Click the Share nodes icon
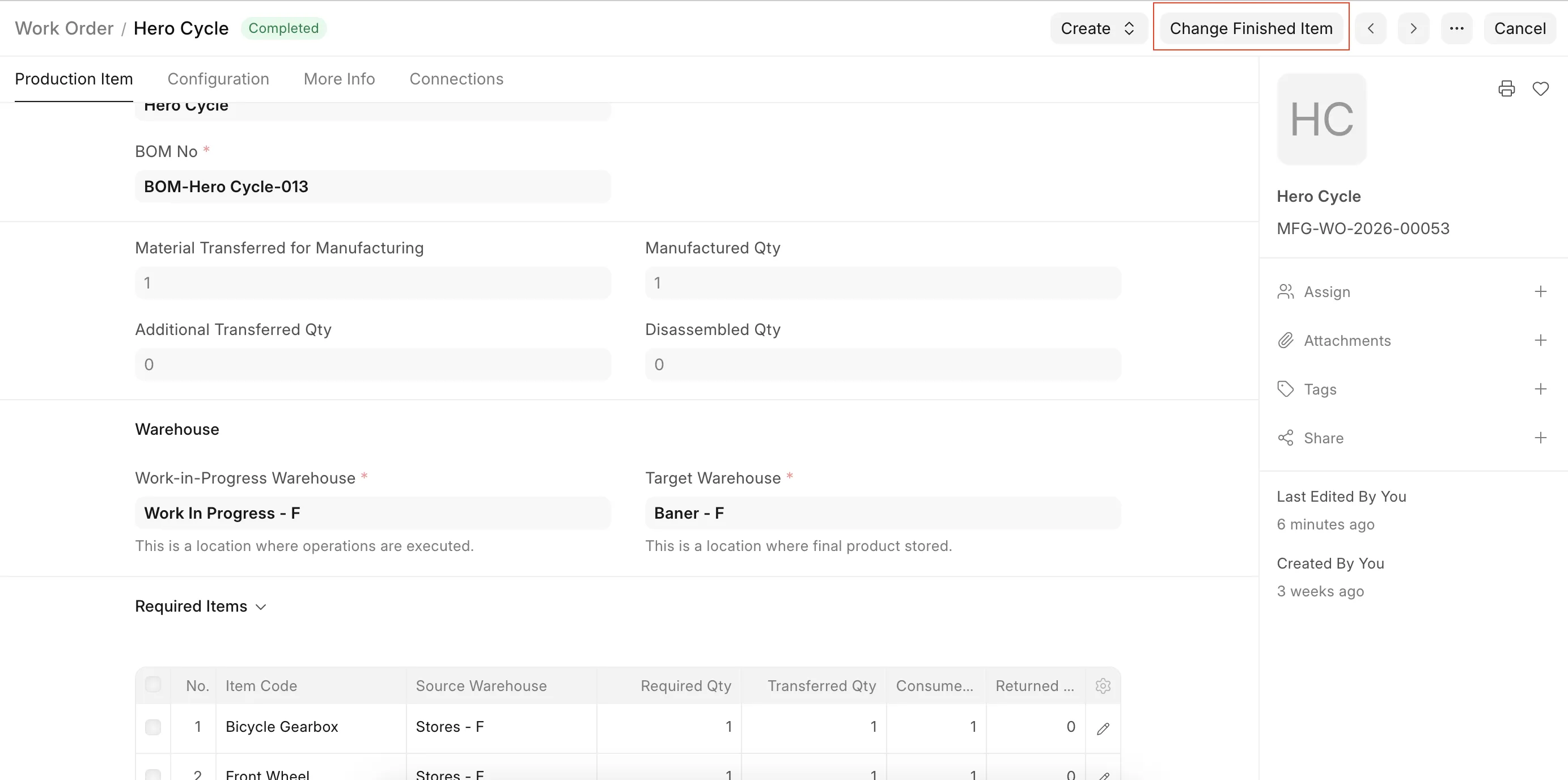1568x780 pixels. [1285, 438]
